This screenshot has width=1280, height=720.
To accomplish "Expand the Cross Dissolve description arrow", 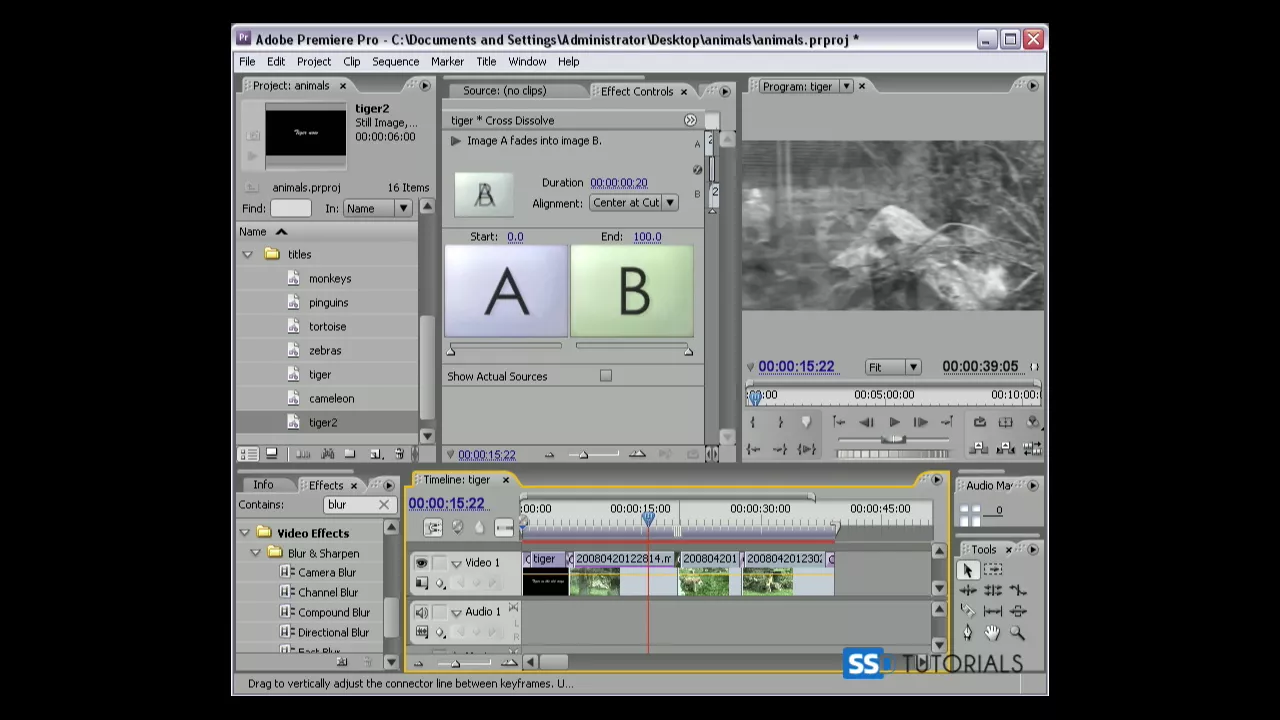I will (456, 141).
